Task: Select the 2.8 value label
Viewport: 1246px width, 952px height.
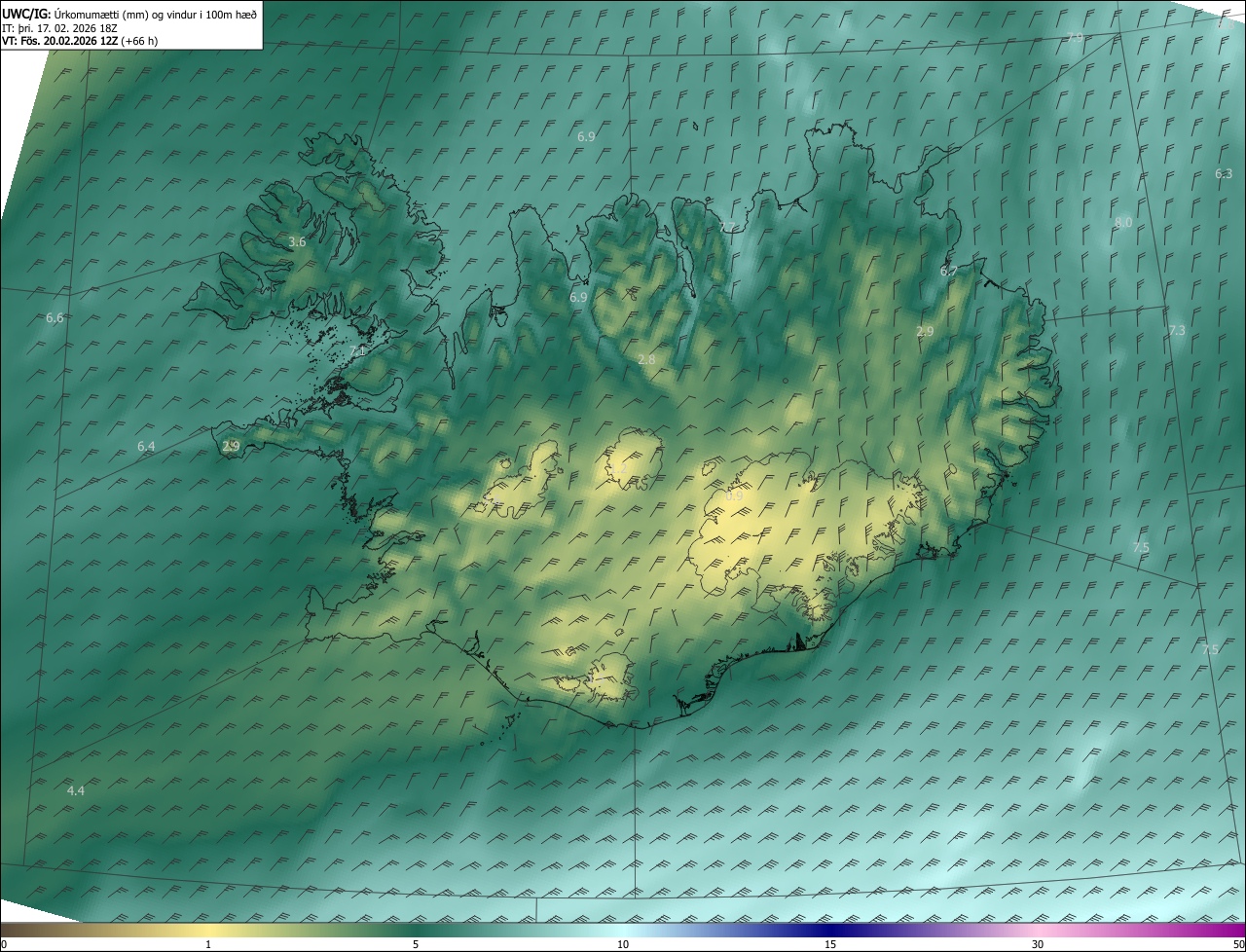Action: point(646,360)
